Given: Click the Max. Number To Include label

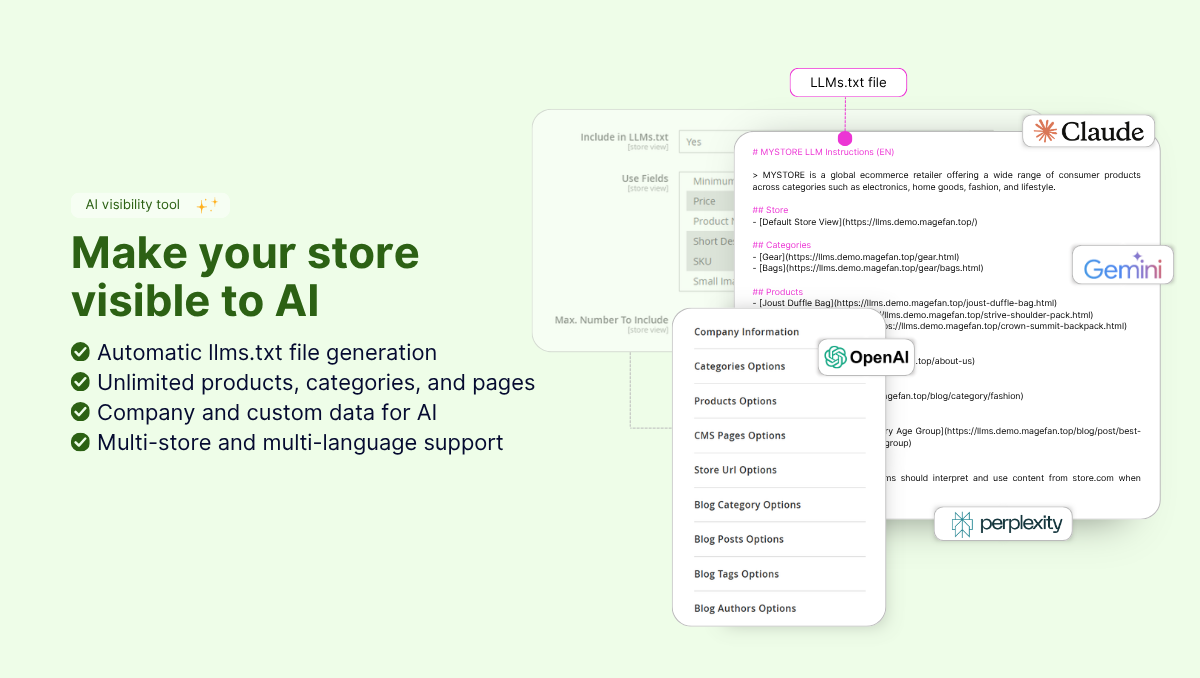Looking at the screenshot, I should point(611,320).
